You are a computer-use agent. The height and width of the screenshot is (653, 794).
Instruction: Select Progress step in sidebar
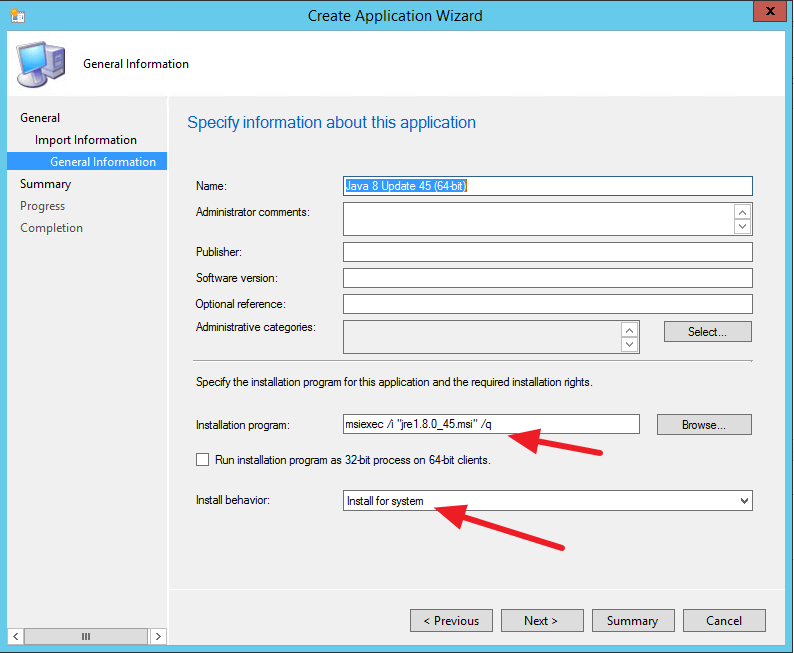pyautogui.click(x=43, y=206)
